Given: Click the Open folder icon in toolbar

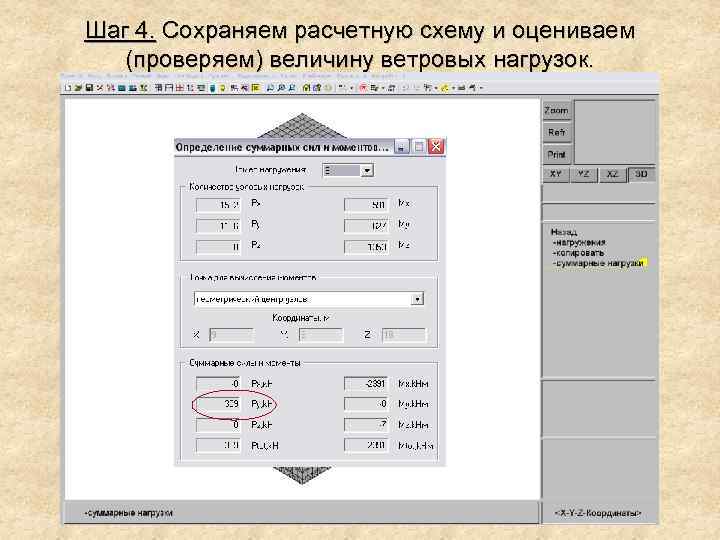Looking at the screenshot, I should 78,88.
